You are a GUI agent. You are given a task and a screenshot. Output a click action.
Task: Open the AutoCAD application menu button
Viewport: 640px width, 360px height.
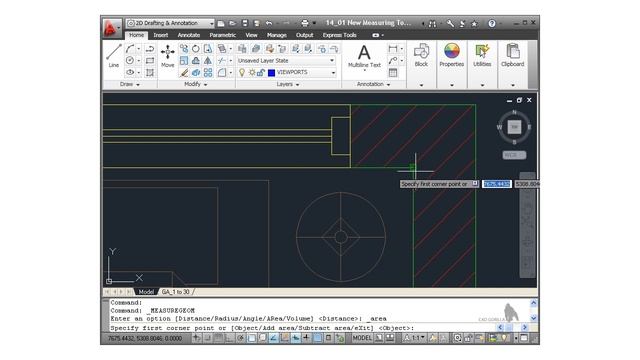(111, 29)
